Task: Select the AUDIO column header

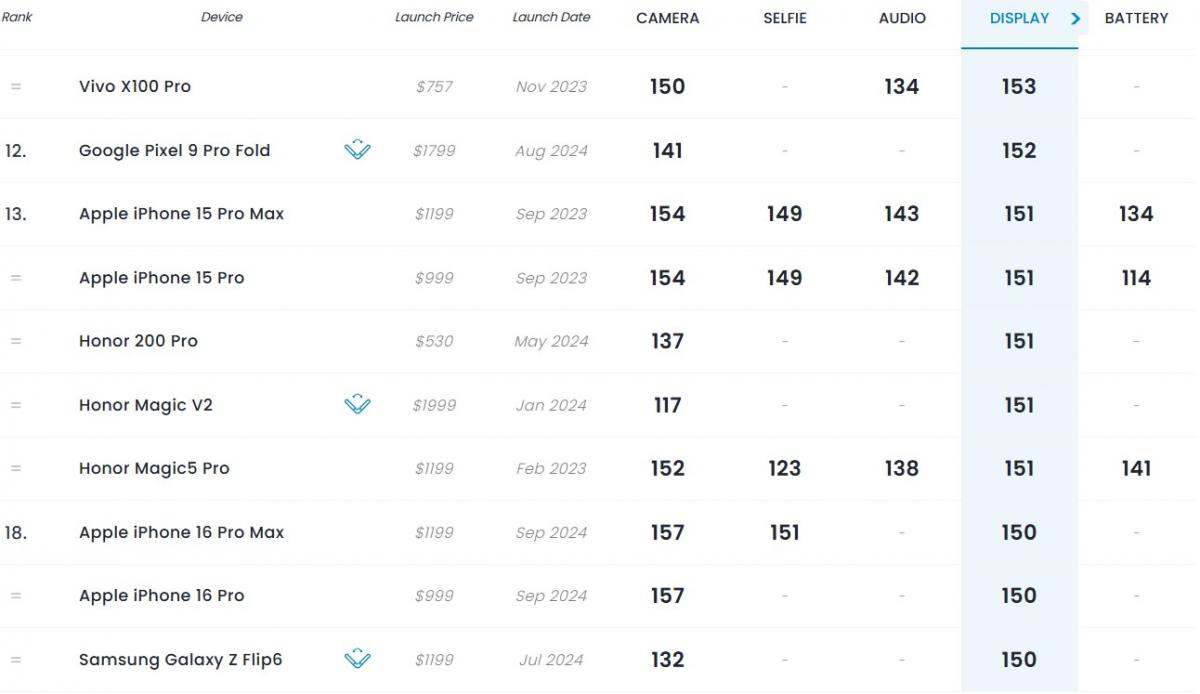Action: (901, 18)
